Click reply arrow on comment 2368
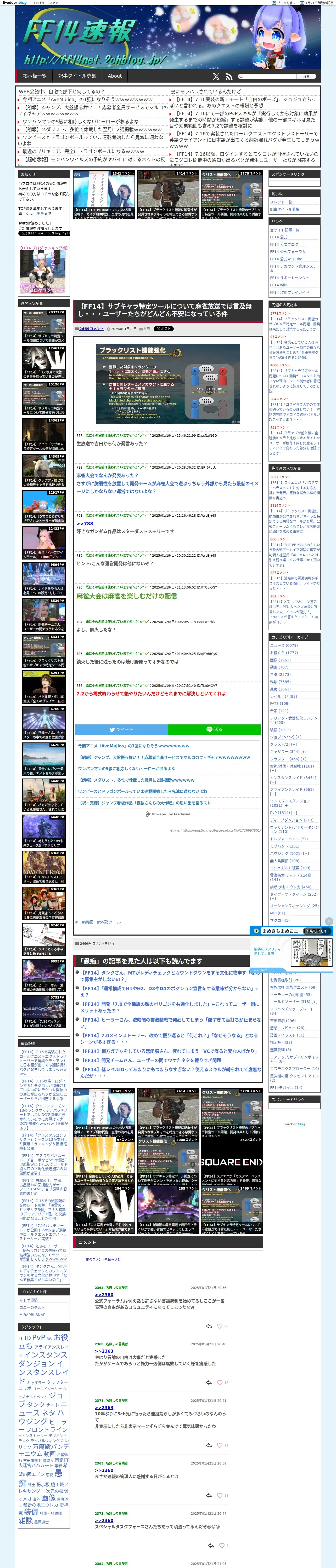Screen dimensions: 336x1568 209,1382
